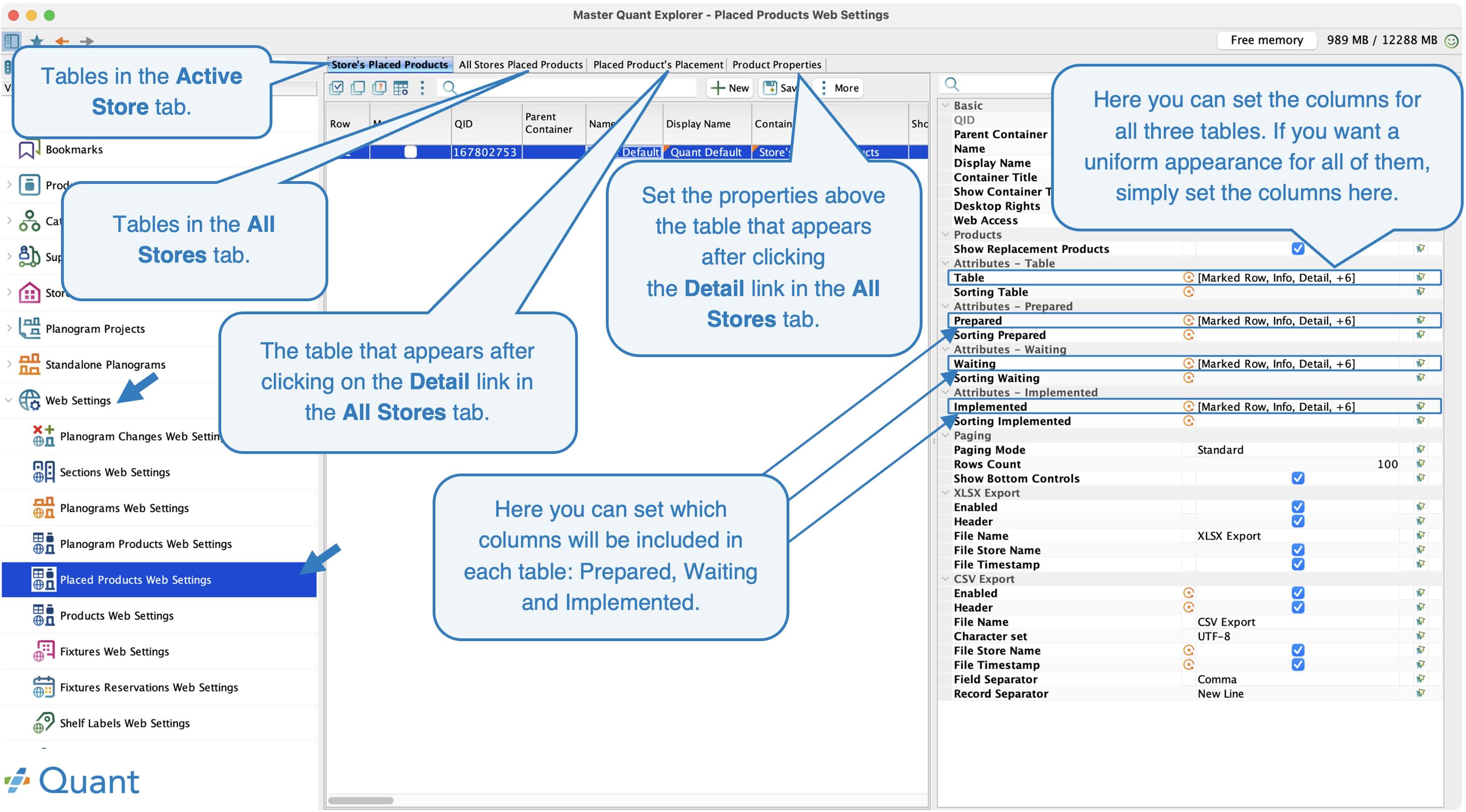Collapse the XLSX Export property group
1466x812 pixels.
click(x=946, y=494)
